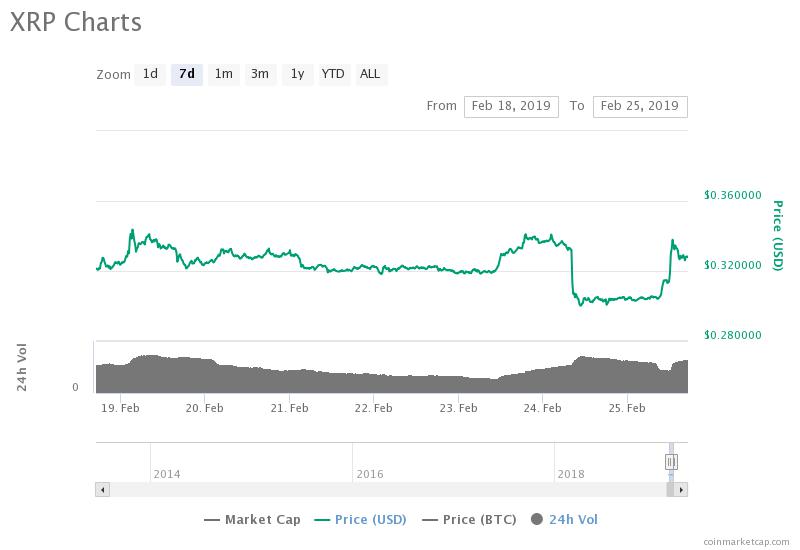Select the 7d zoom range
800x550 pixels.
(x=187, y=74)
